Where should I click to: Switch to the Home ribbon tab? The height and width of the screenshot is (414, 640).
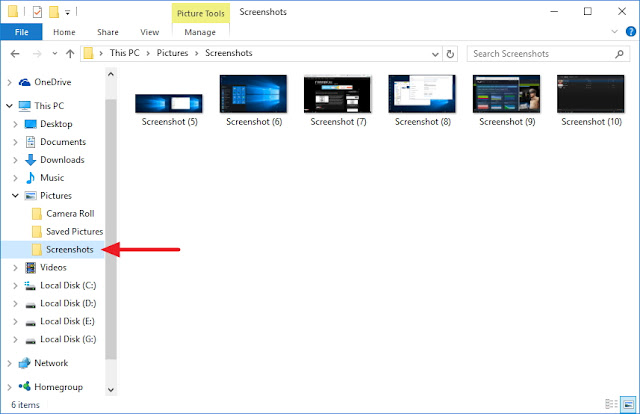(64, 32)
